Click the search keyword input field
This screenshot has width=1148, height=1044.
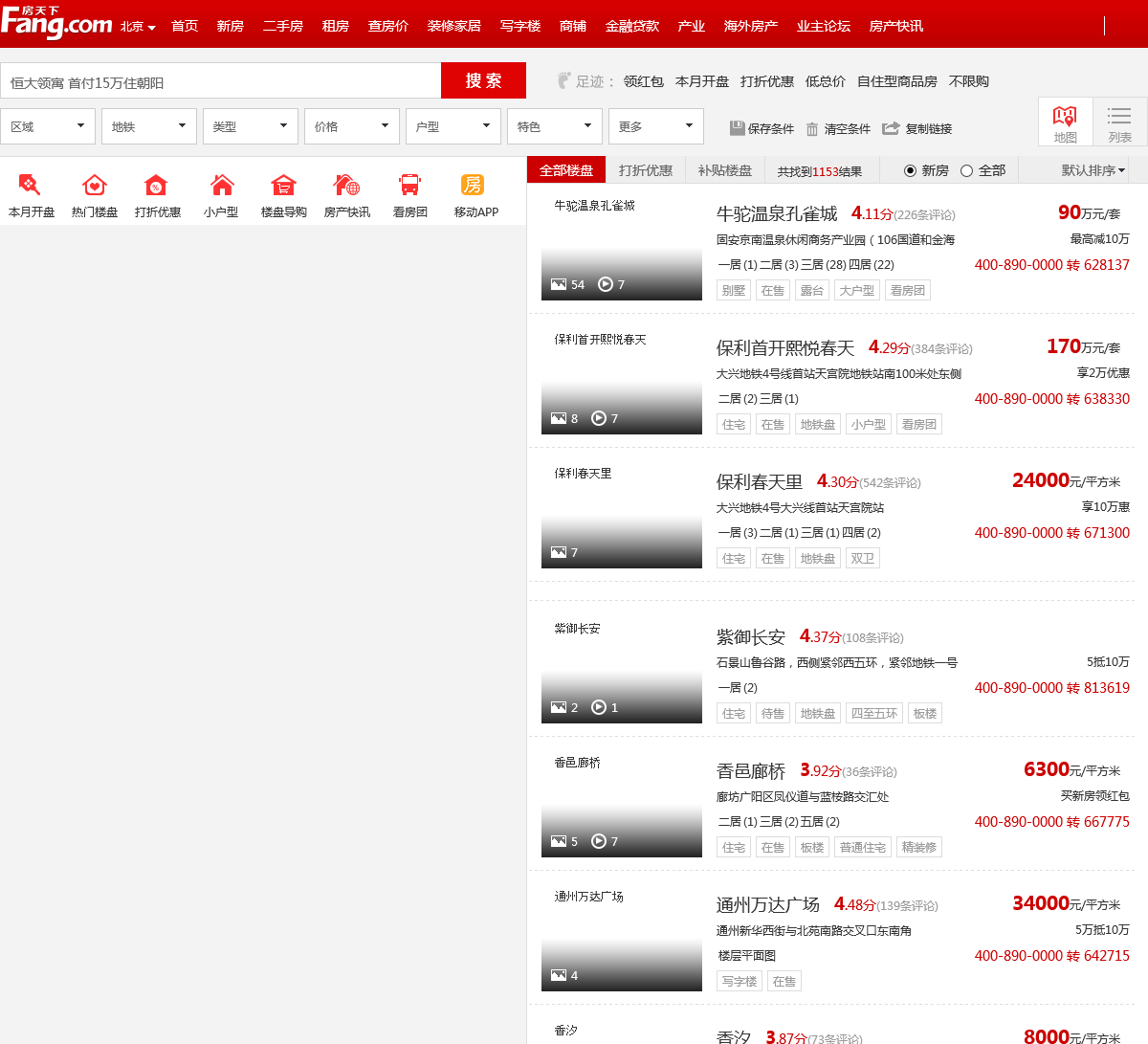[x=220, y=81]
